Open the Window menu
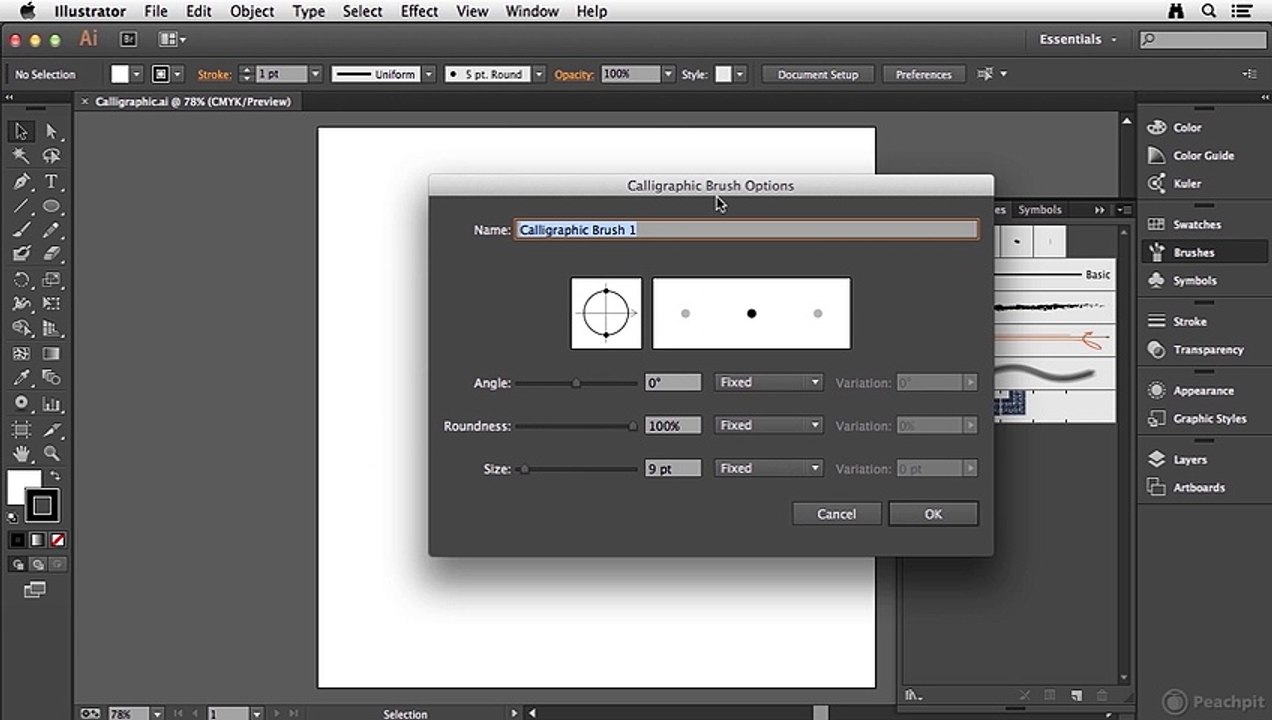The height and width of the screenshot is (720, 1272). [531, 11]
